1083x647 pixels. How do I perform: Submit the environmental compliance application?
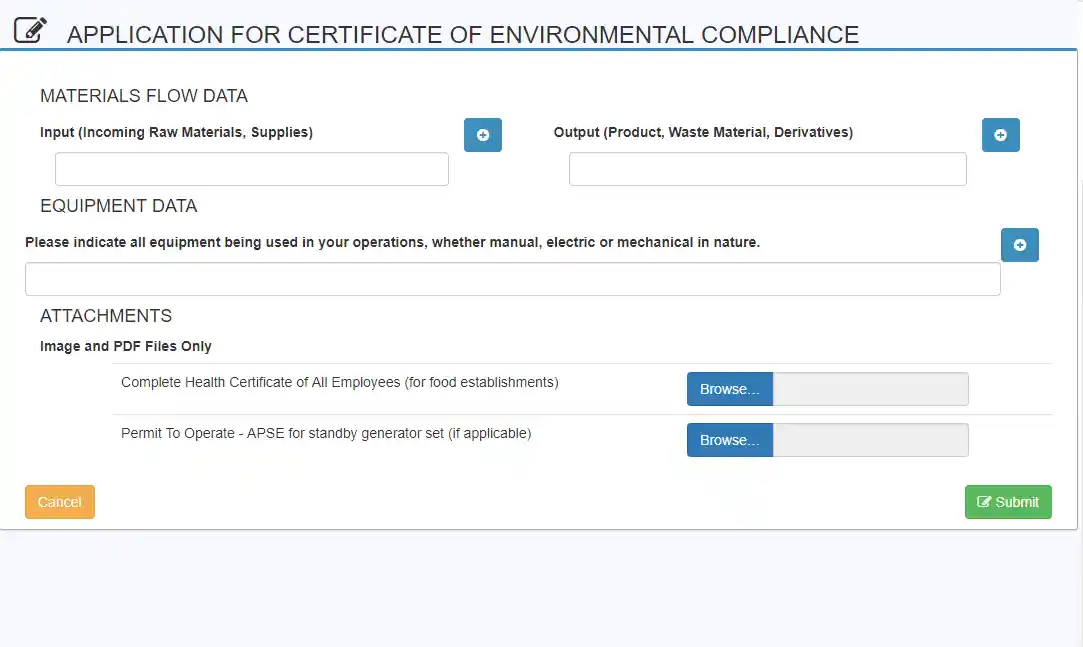[x=1008, y=502]
